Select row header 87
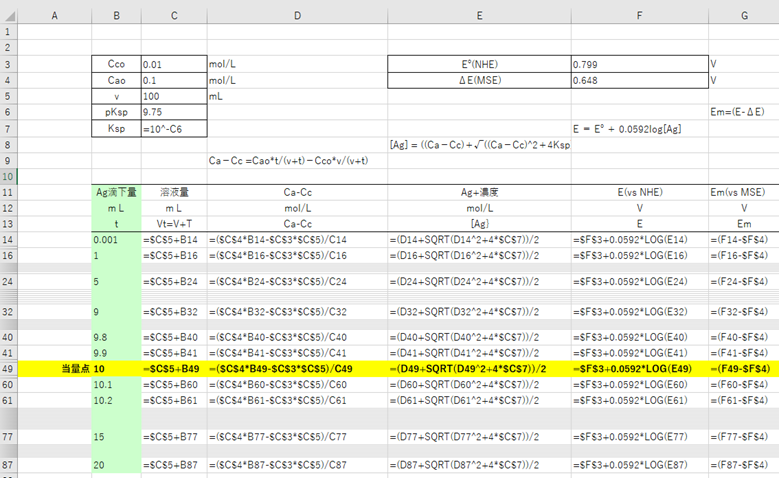 pos(8,465)
